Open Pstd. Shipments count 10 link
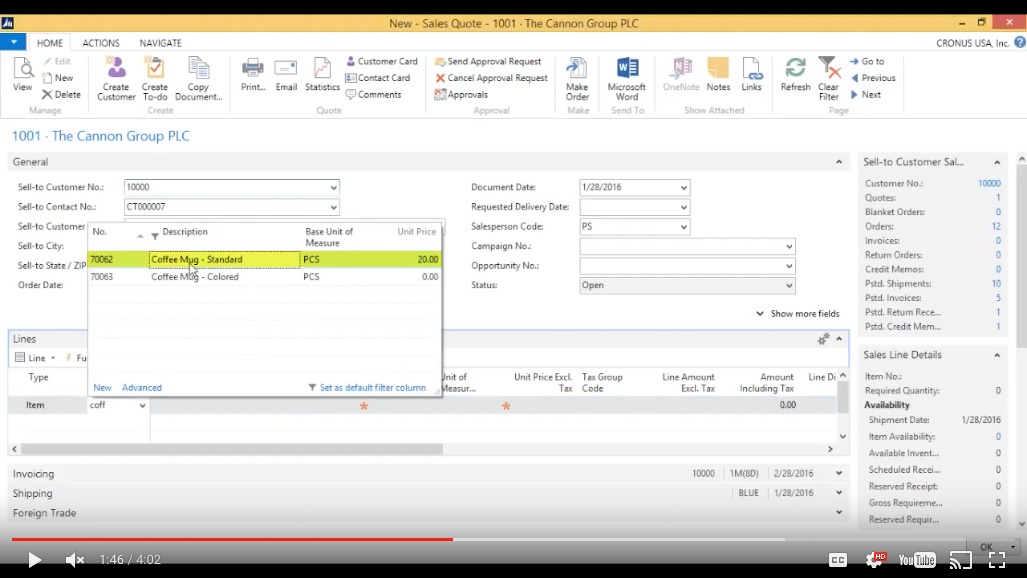The height and width of the screenshot is (578, 1027). click(996, 284)
